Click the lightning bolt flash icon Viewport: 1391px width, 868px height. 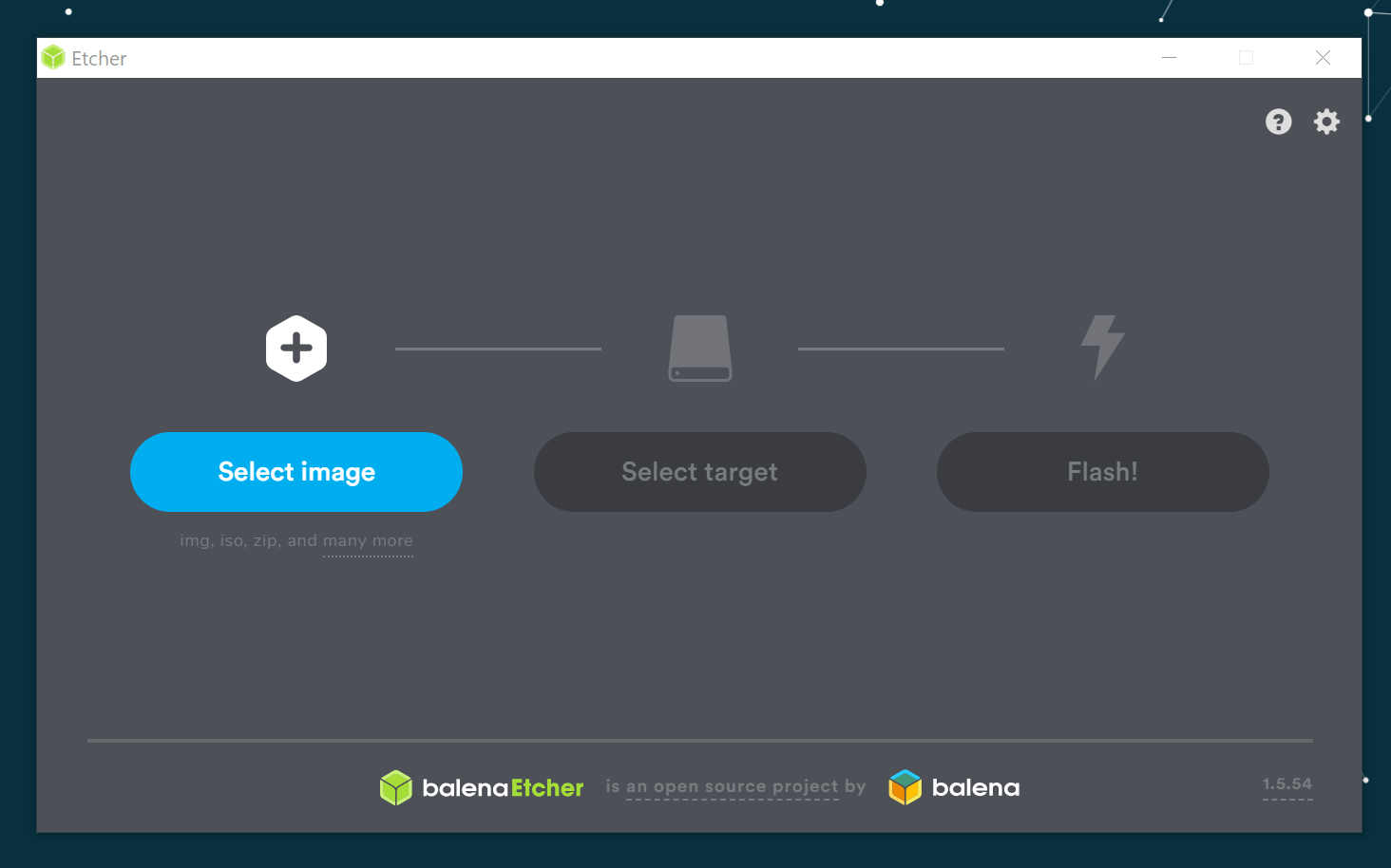[1103, 348]
